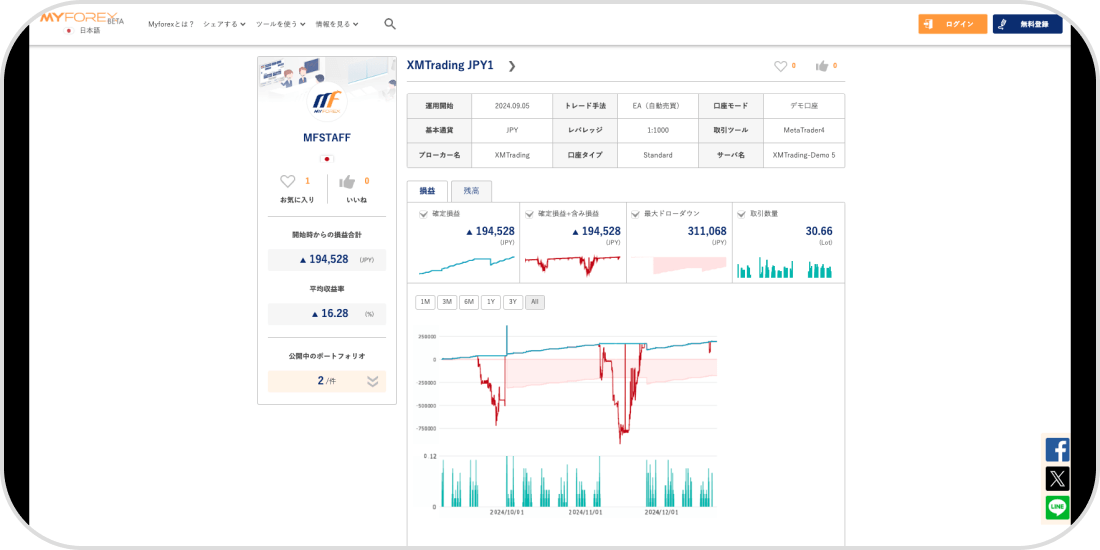
Task: Expand the 公開中のポートフォリオ double-chevron
Action: 373,381
